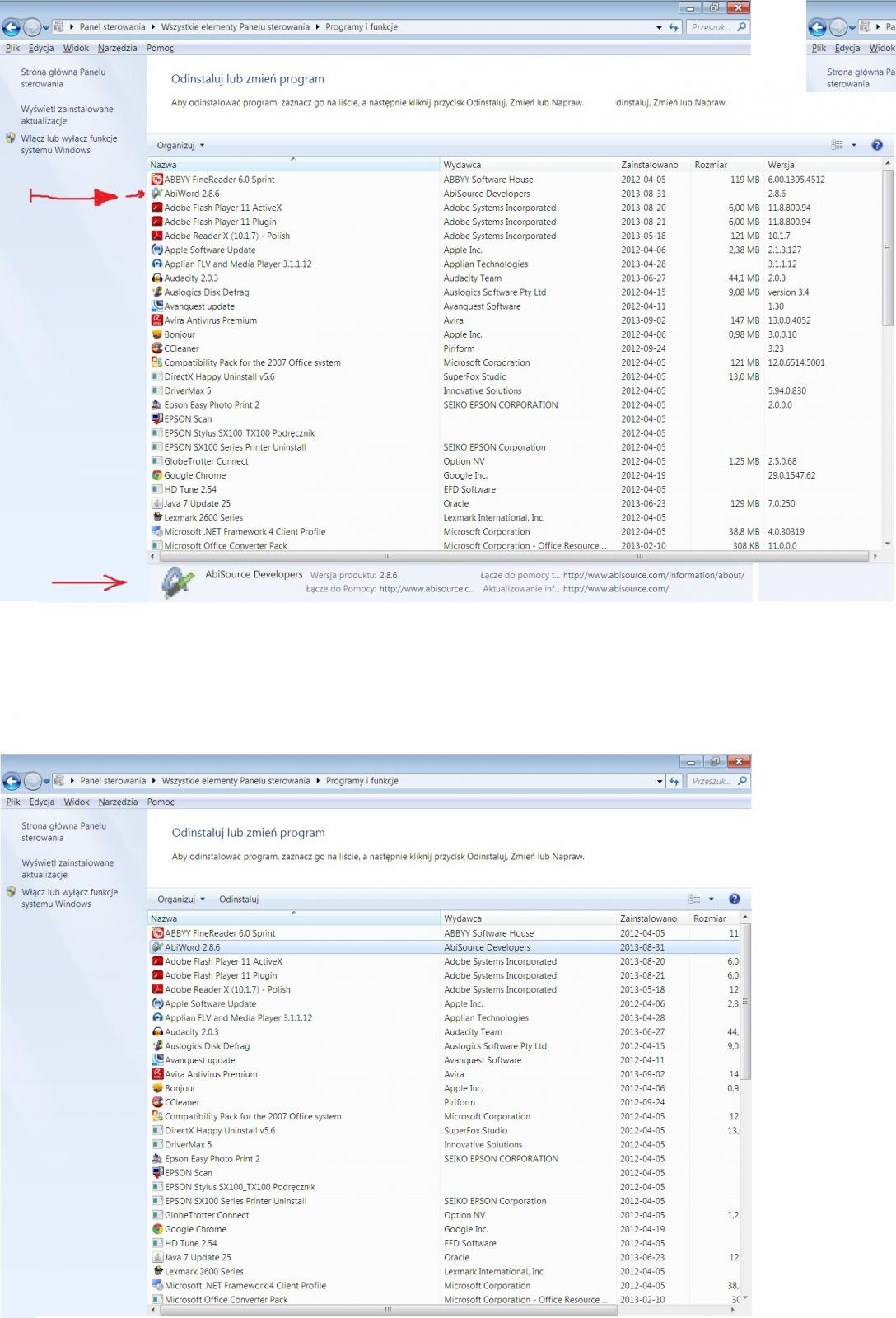Click the Adobe Flash Player 11 ActiveX icon in the upper window

157,208
